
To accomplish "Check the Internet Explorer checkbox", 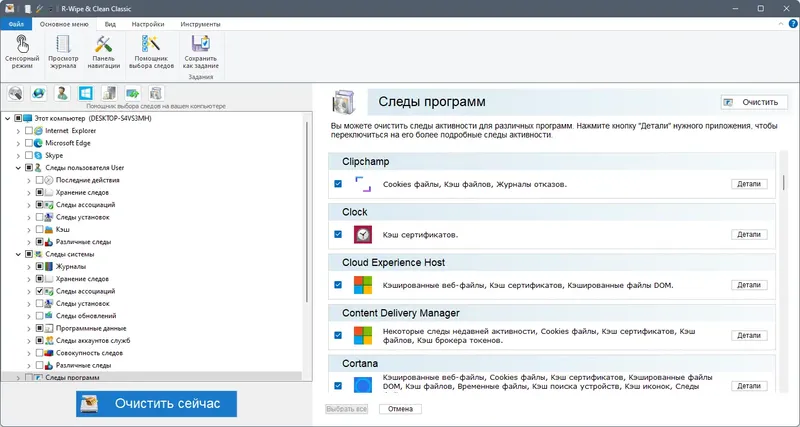I will tap(29, 131).
